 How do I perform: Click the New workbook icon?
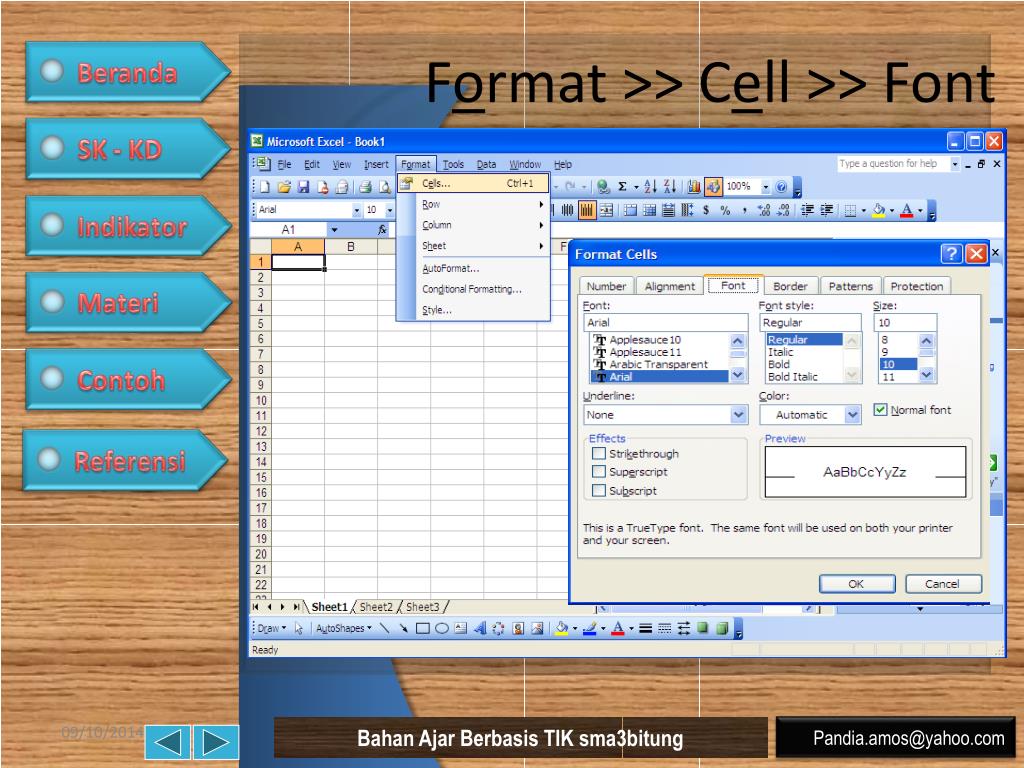pos(264,187)
